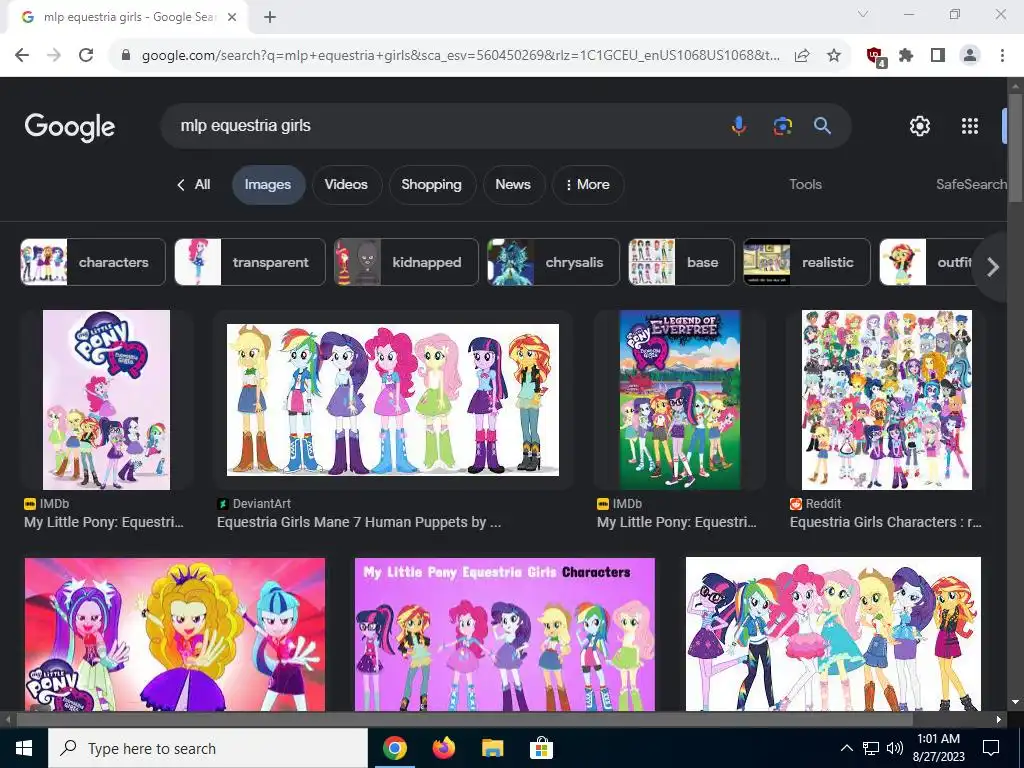Open the first IMDb pink poster thumbnail
Image resolution: width=1024 pixels, height=768 pixels.
pos(106,400)
